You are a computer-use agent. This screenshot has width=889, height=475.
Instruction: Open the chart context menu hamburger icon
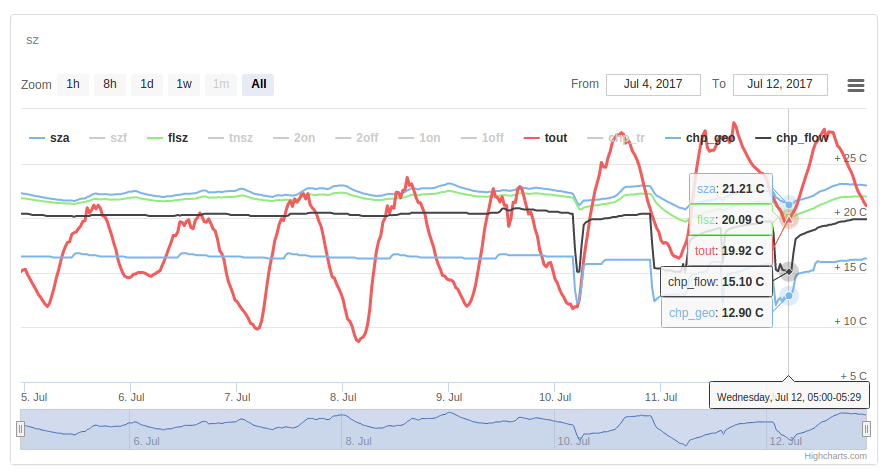coord(856,85)
